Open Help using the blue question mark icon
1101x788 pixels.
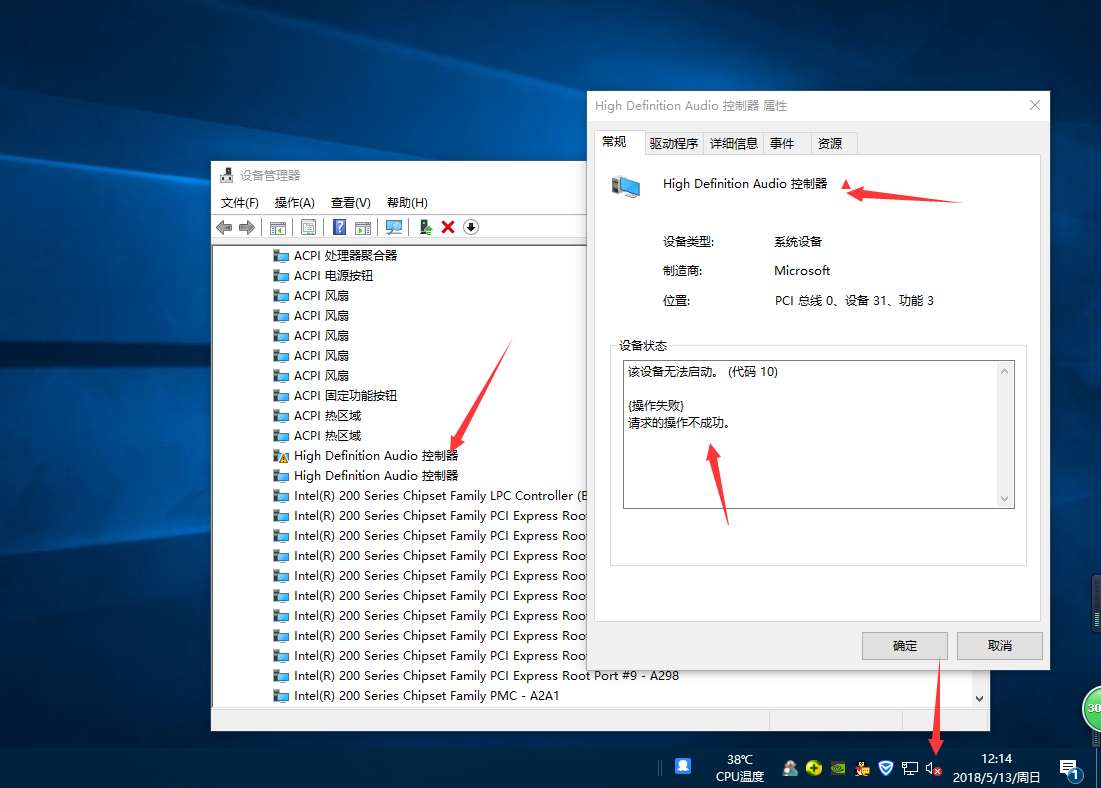coord(339,227)
